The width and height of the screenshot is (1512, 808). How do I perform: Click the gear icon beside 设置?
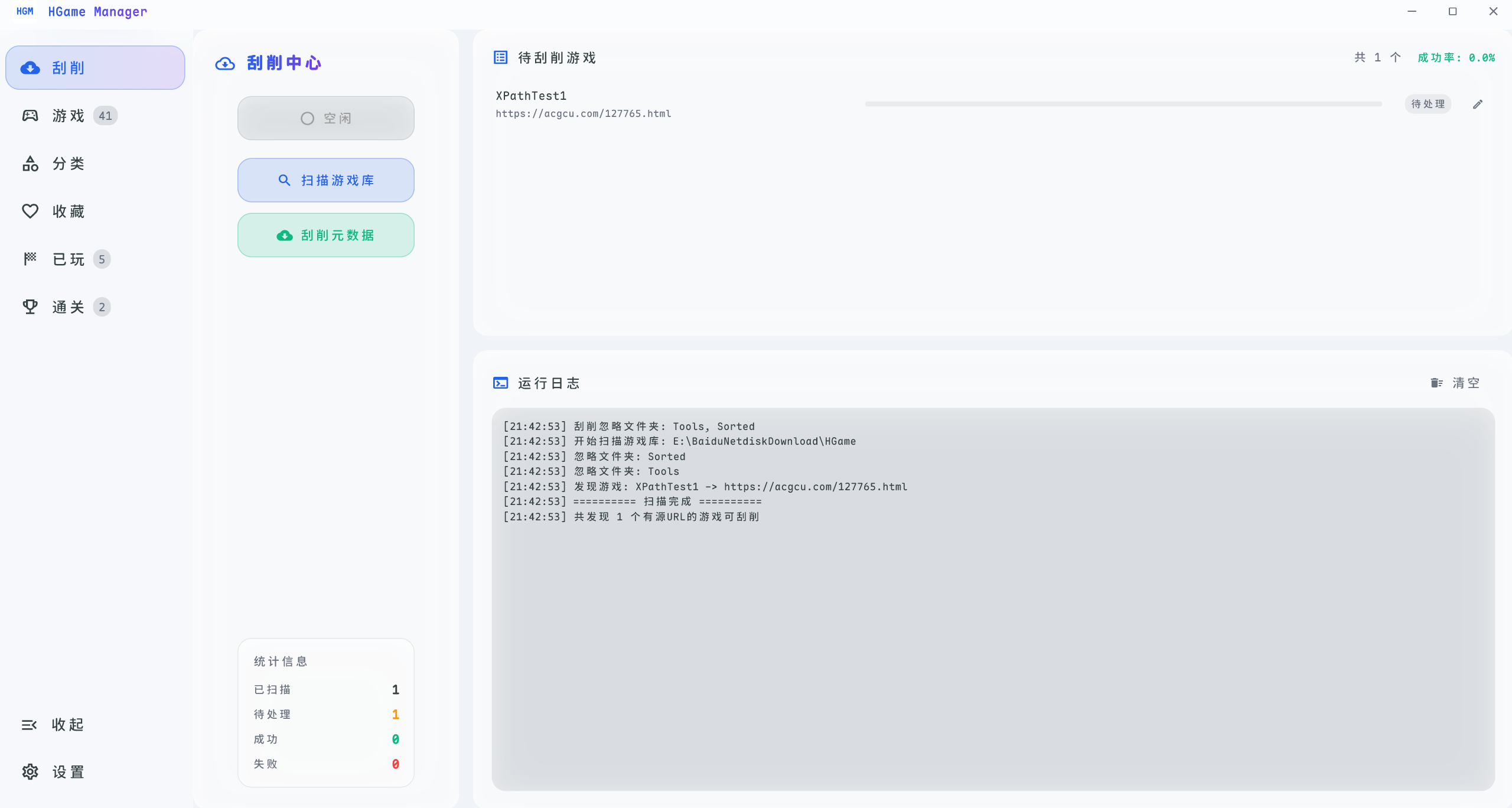(x=30, y=772)
